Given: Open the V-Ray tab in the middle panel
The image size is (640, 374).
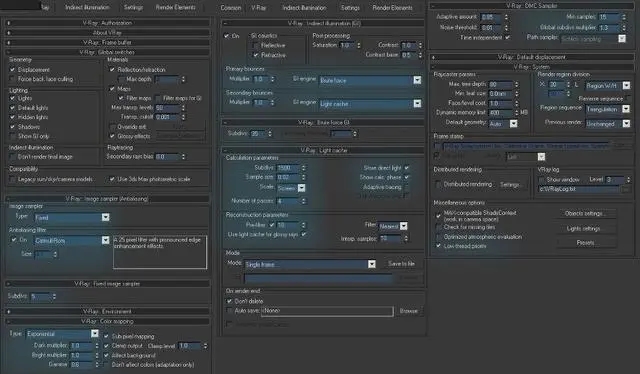Looking at the screenshot, I should tap(259, 8).
